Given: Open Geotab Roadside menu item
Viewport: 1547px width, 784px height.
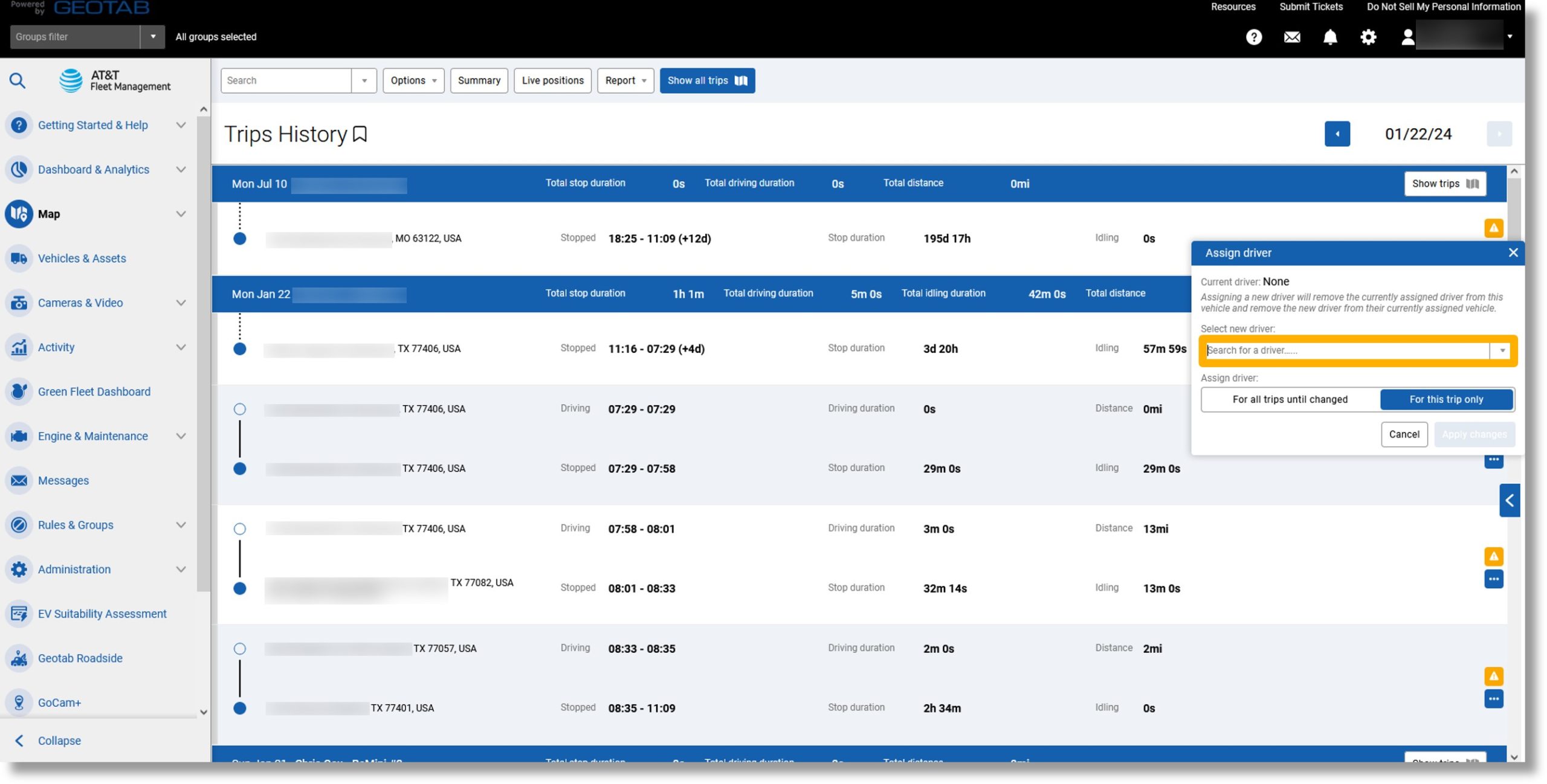Looking at the screenshot, I should coord(80,658).
